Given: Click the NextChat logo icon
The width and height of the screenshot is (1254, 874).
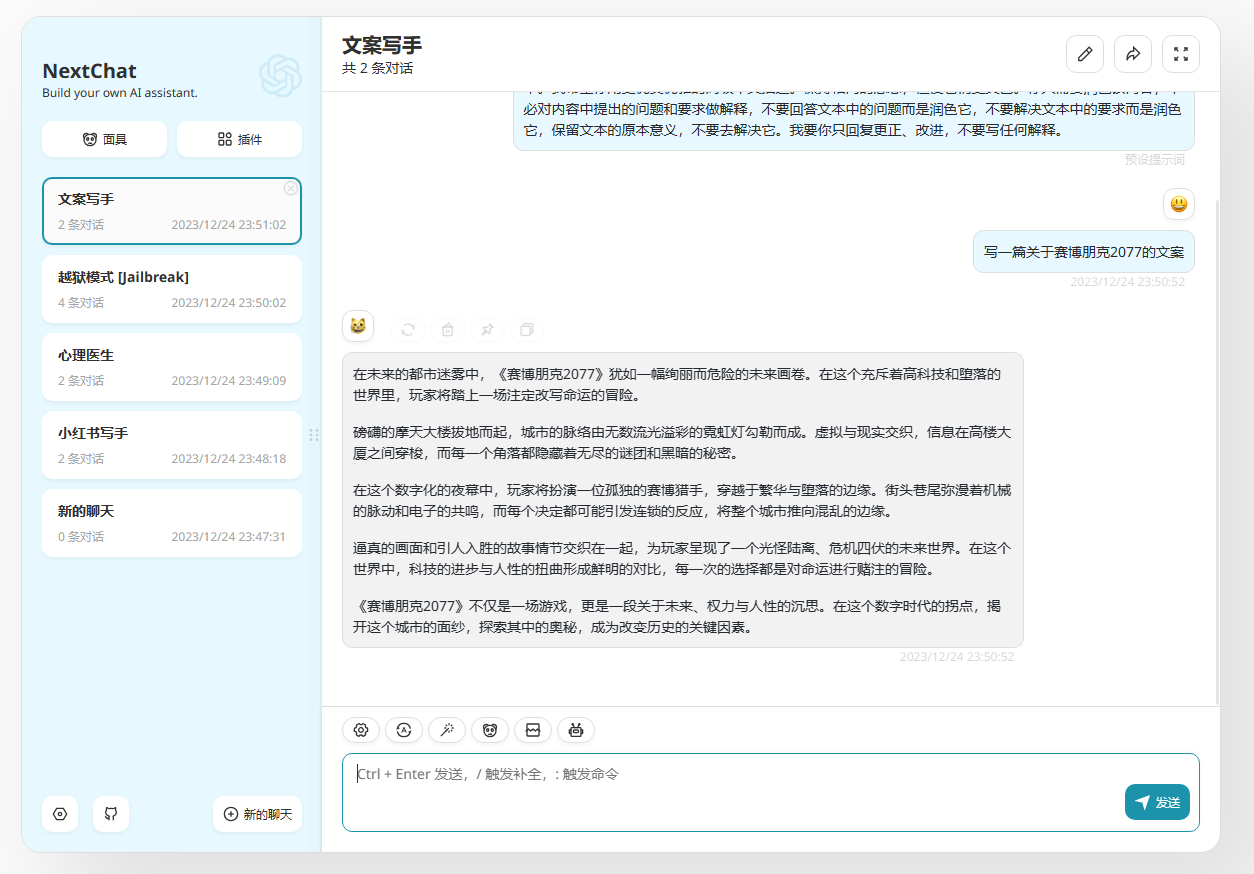Looking at the screenshot, I should [x=280, y=75].
